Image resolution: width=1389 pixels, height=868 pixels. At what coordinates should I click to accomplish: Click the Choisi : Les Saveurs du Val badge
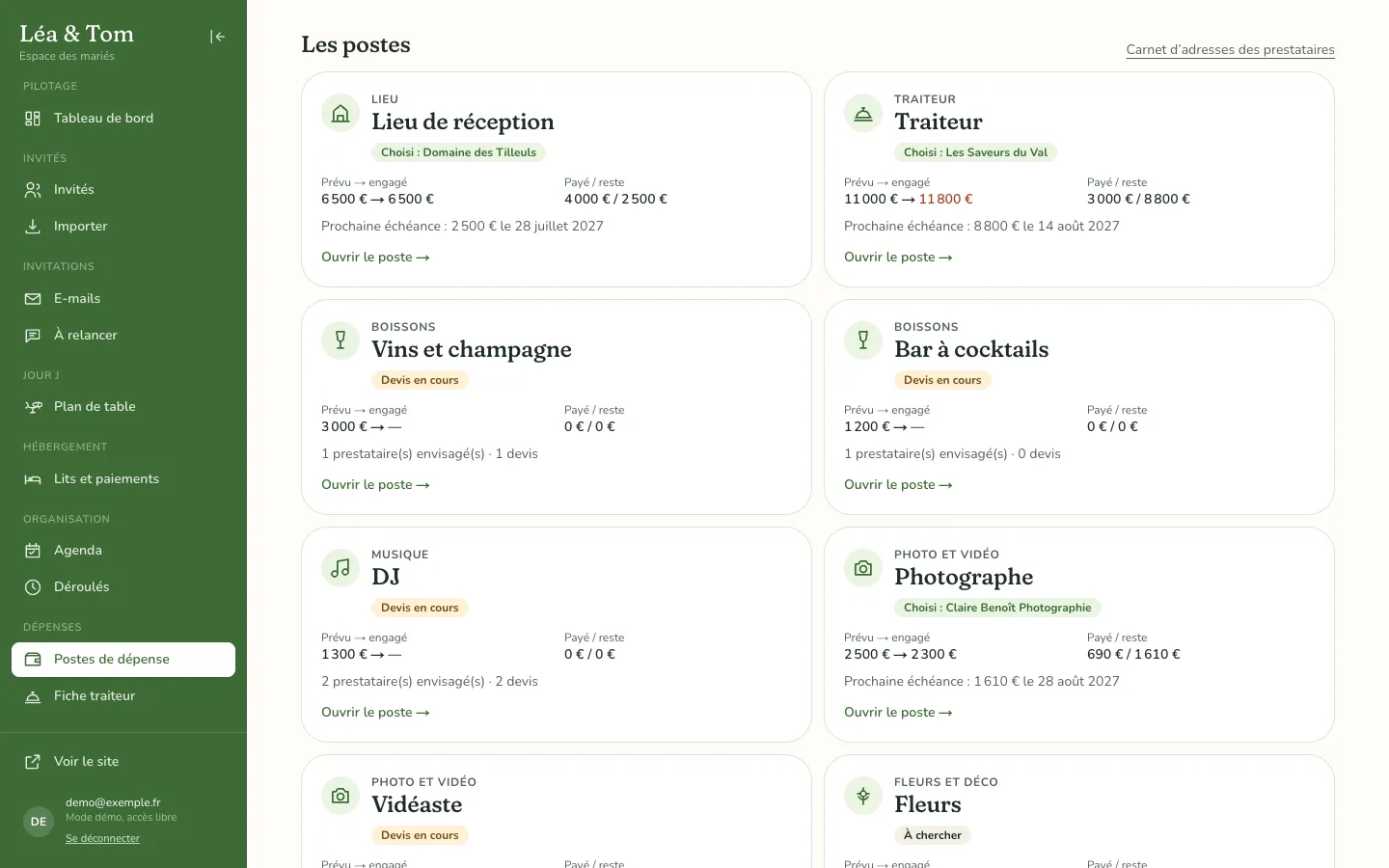(975, 152)
